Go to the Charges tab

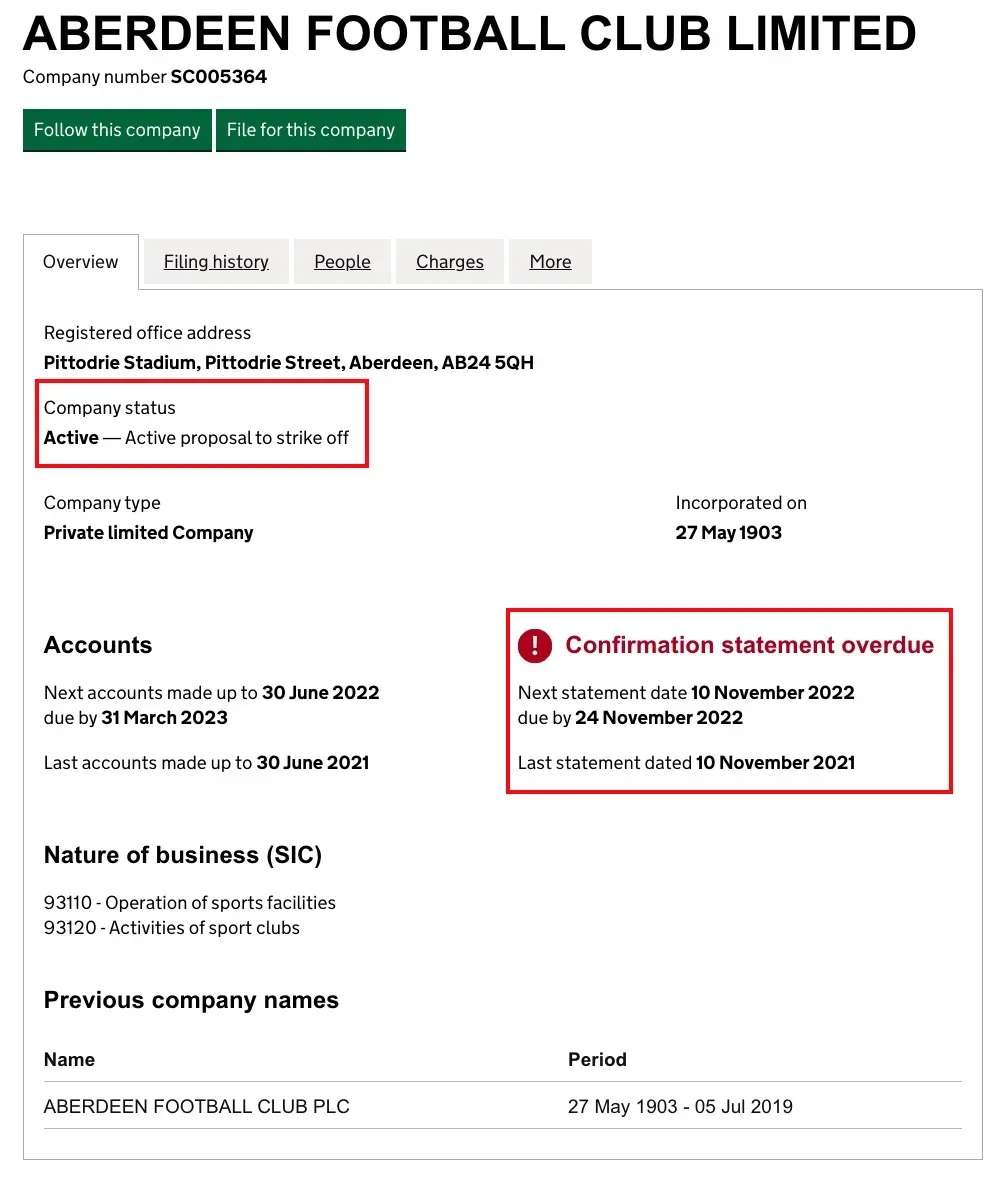[x=450, y=262]
